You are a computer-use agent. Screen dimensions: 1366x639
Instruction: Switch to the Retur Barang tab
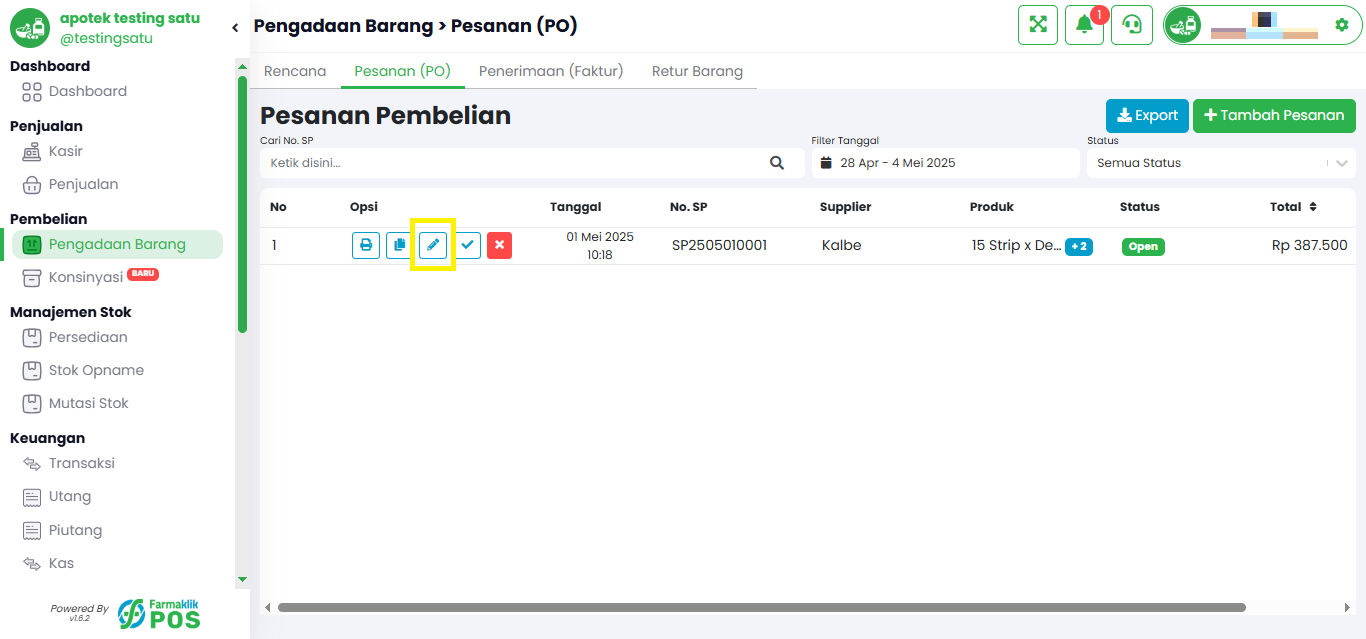(697, 71)
